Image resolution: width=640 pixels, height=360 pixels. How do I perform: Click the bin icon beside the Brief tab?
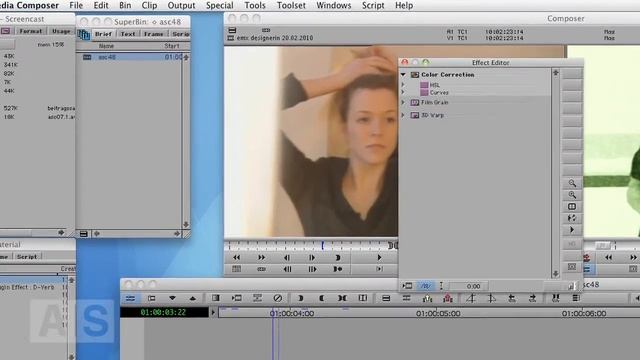[x=84, y=34]
